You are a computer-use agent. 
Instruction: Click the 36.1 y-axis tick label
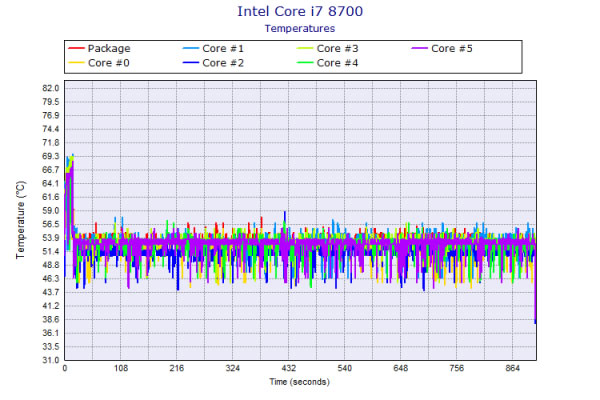coord(51,333)
